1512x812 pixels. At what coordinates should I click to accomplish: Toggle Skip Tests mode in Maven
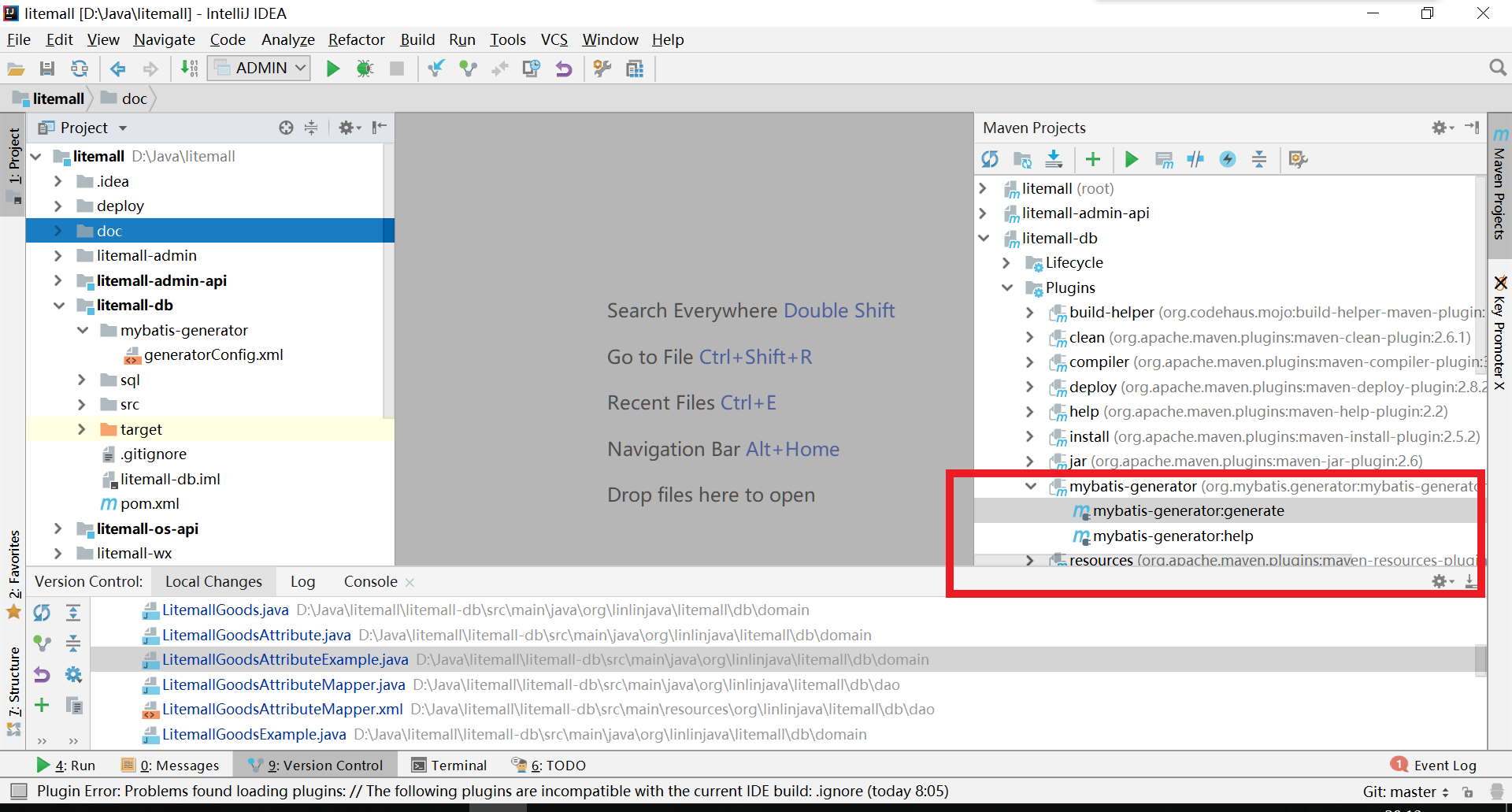point(1227,160)
